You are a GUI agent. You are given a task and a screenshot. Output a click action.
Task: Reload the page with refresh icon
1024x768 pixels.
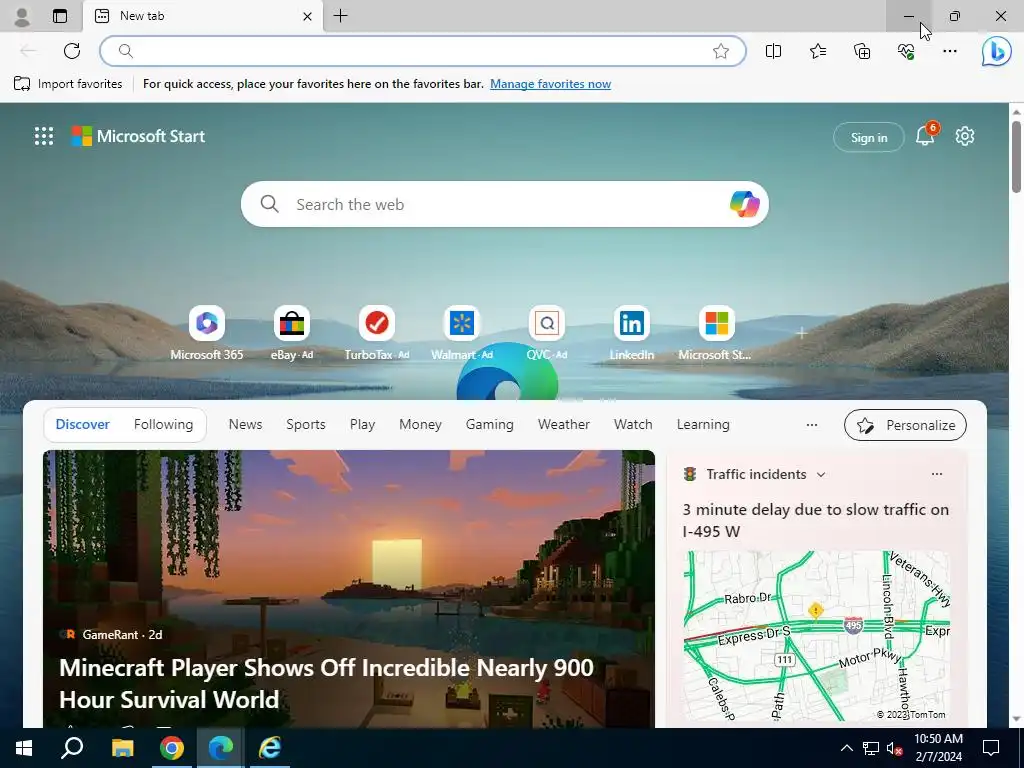tap(72, 51)
